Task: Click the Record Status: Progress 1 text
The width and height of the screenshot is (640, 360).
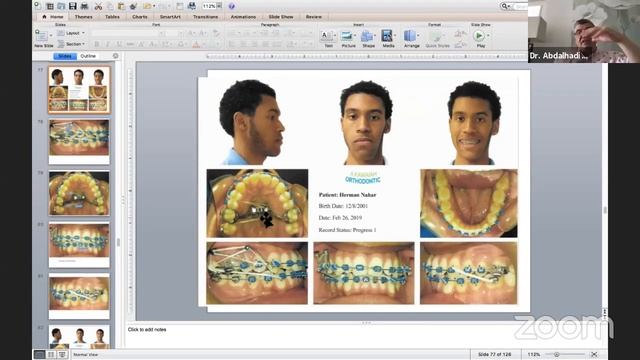Action: [347, 230]
